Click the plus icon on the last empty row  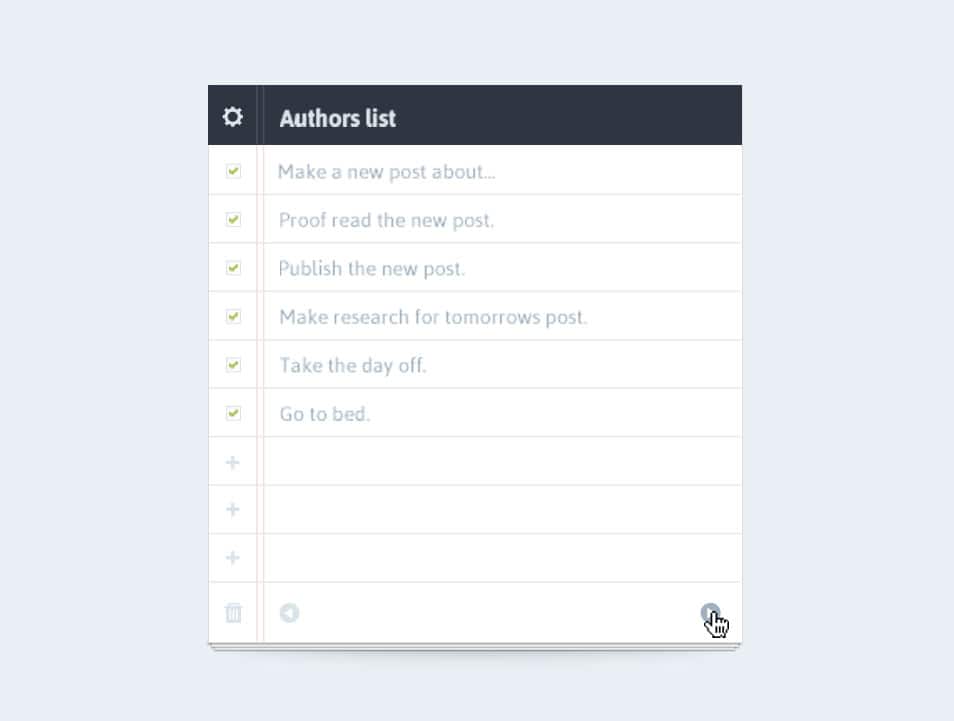[232, 557]
